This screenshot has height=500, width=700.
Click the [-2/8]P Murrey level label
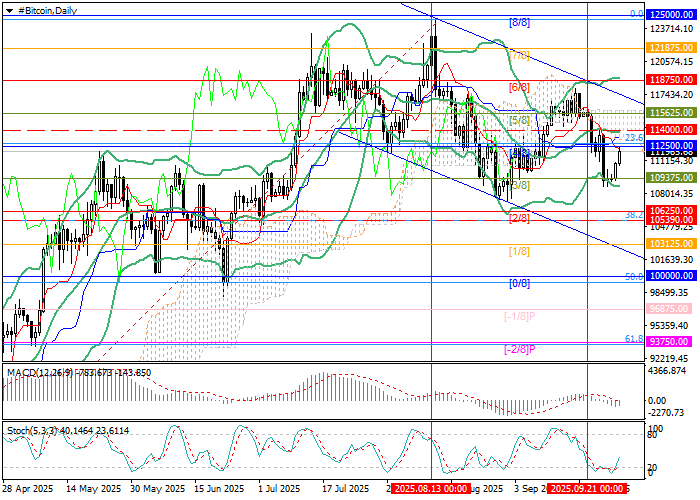519,349
